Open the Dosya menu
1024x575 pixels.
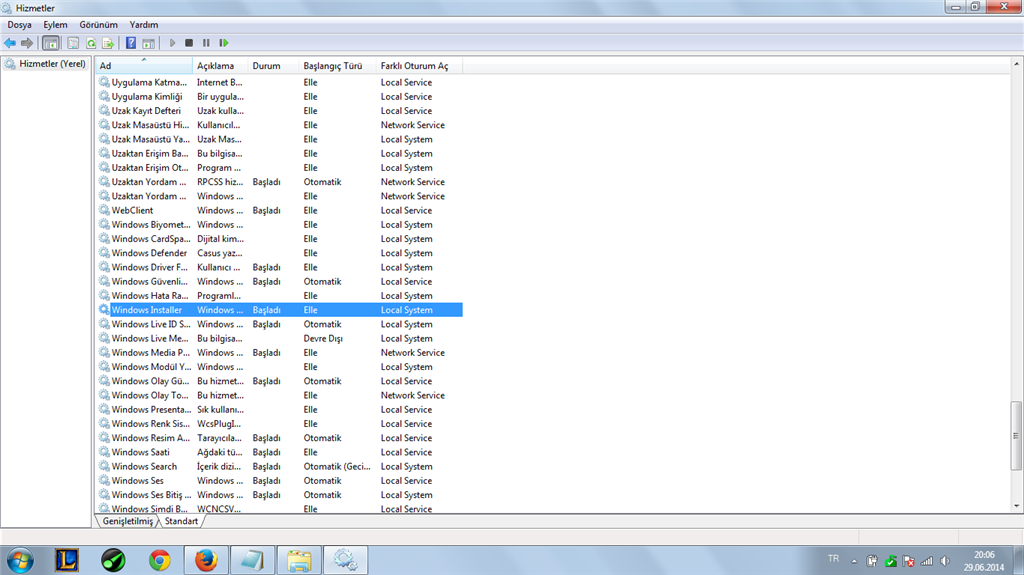(x=20, y=25)
